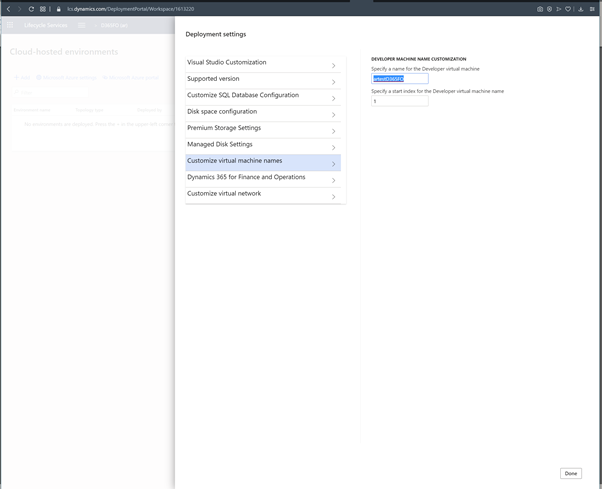Click the start index input field

[399, 101]
